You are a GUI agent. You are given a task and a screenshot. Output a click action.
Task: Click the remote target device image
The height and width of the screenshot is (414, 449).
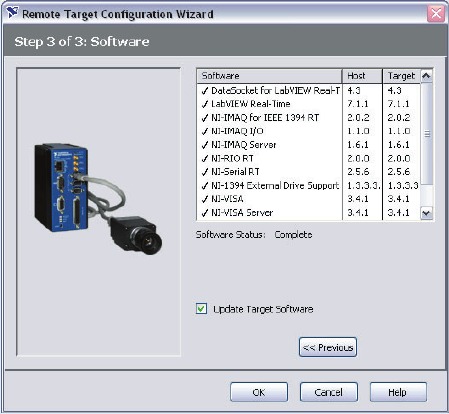click(98, 199)
